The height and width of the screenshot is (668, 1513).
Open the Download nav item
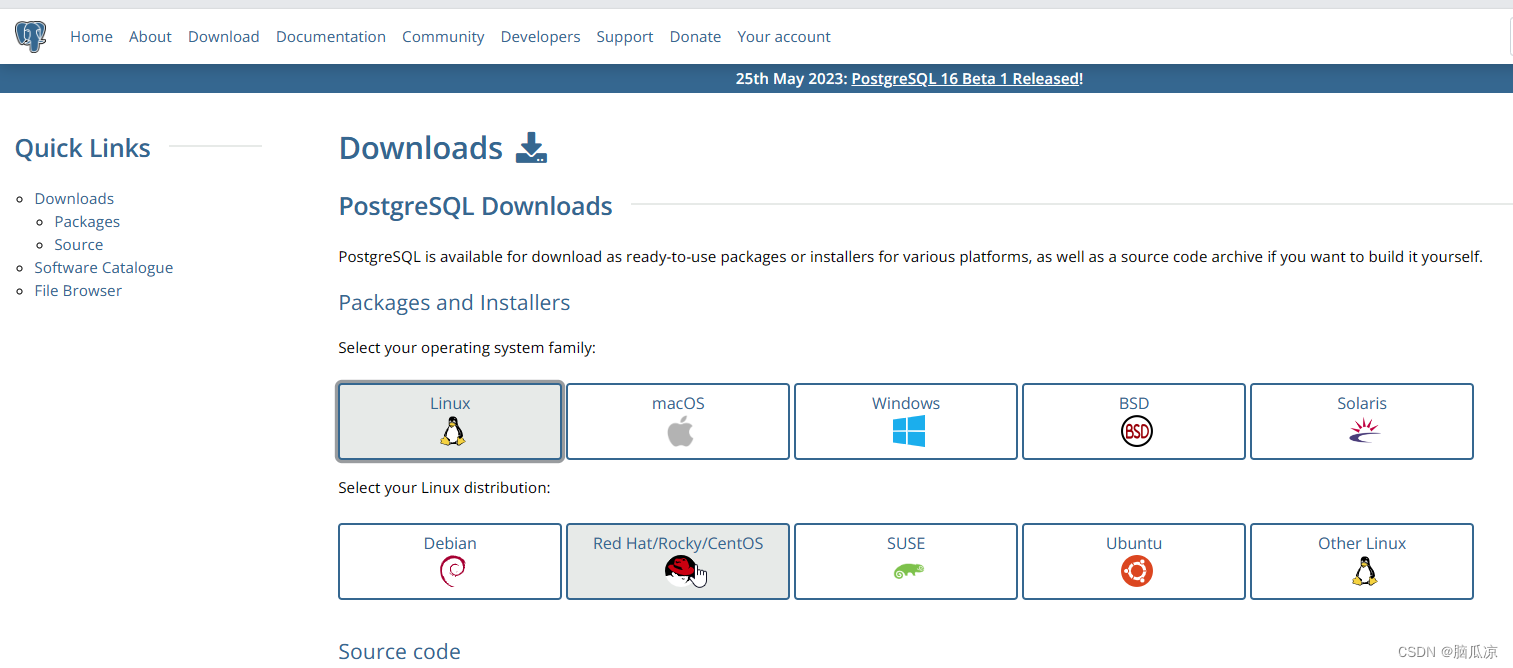tap(223, 37)
